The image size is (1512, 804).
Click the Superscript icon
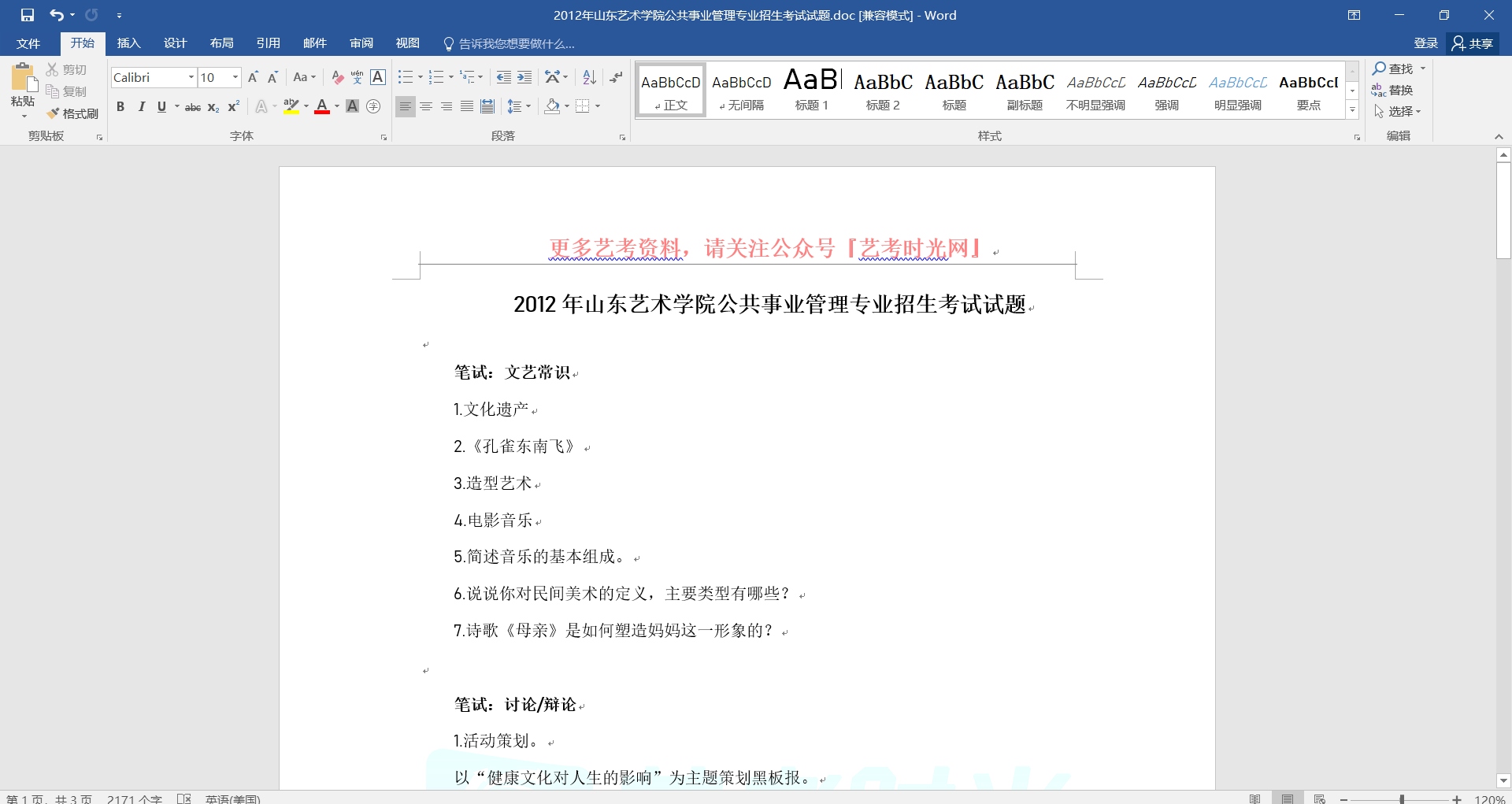tap(234, 107)
